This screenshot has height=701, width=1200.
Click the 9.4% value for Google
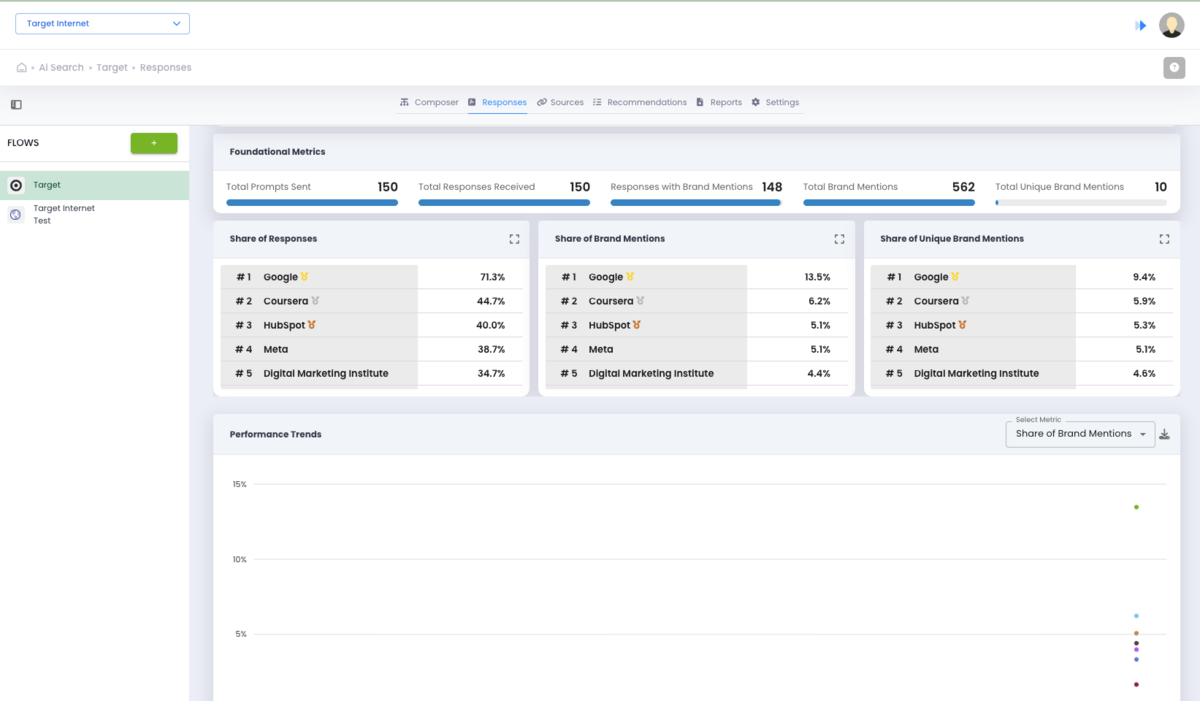(x=1144, y=277)
